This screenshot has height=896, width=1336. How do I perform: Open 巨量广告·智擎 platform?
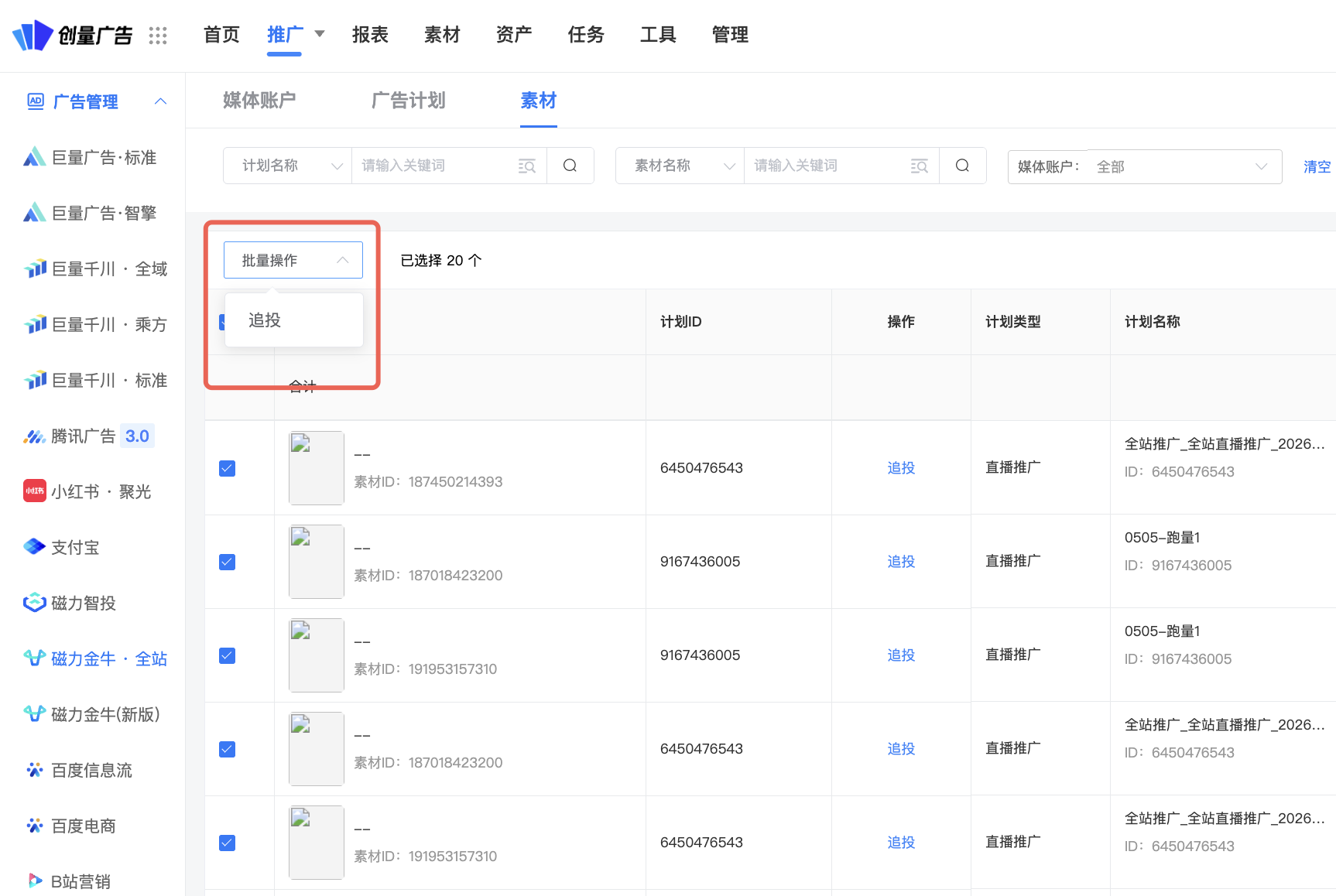(90, 214)
